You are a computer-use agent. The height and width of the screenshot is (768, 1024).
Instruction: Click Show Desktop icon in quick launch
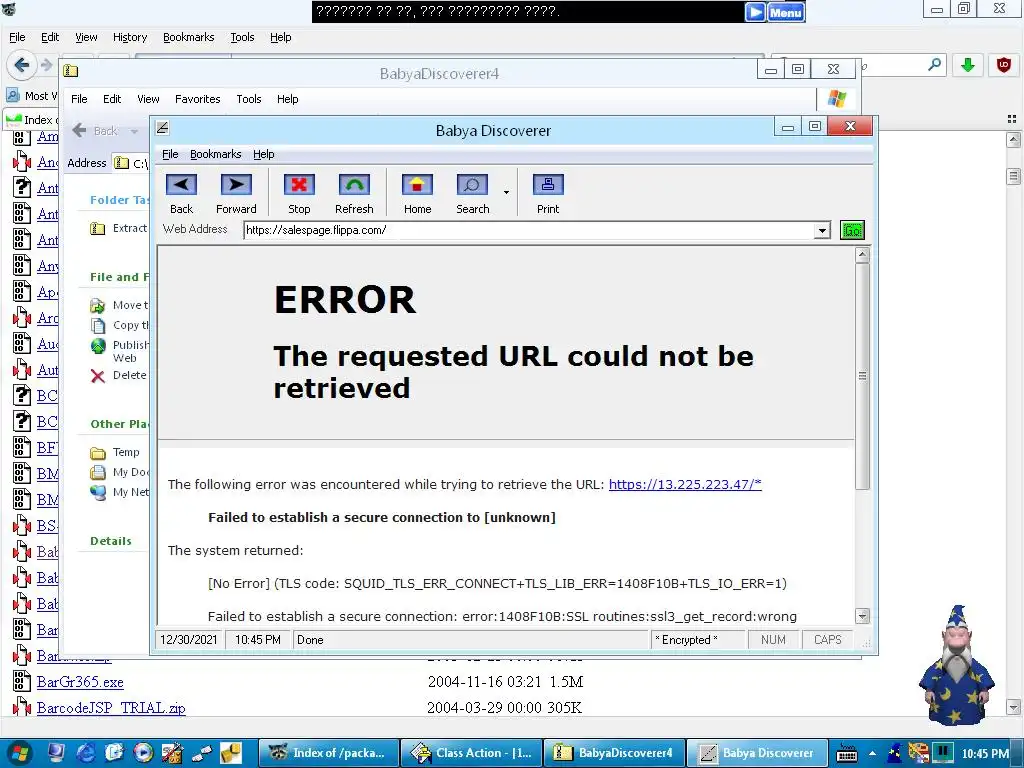(x=56, y=753)
